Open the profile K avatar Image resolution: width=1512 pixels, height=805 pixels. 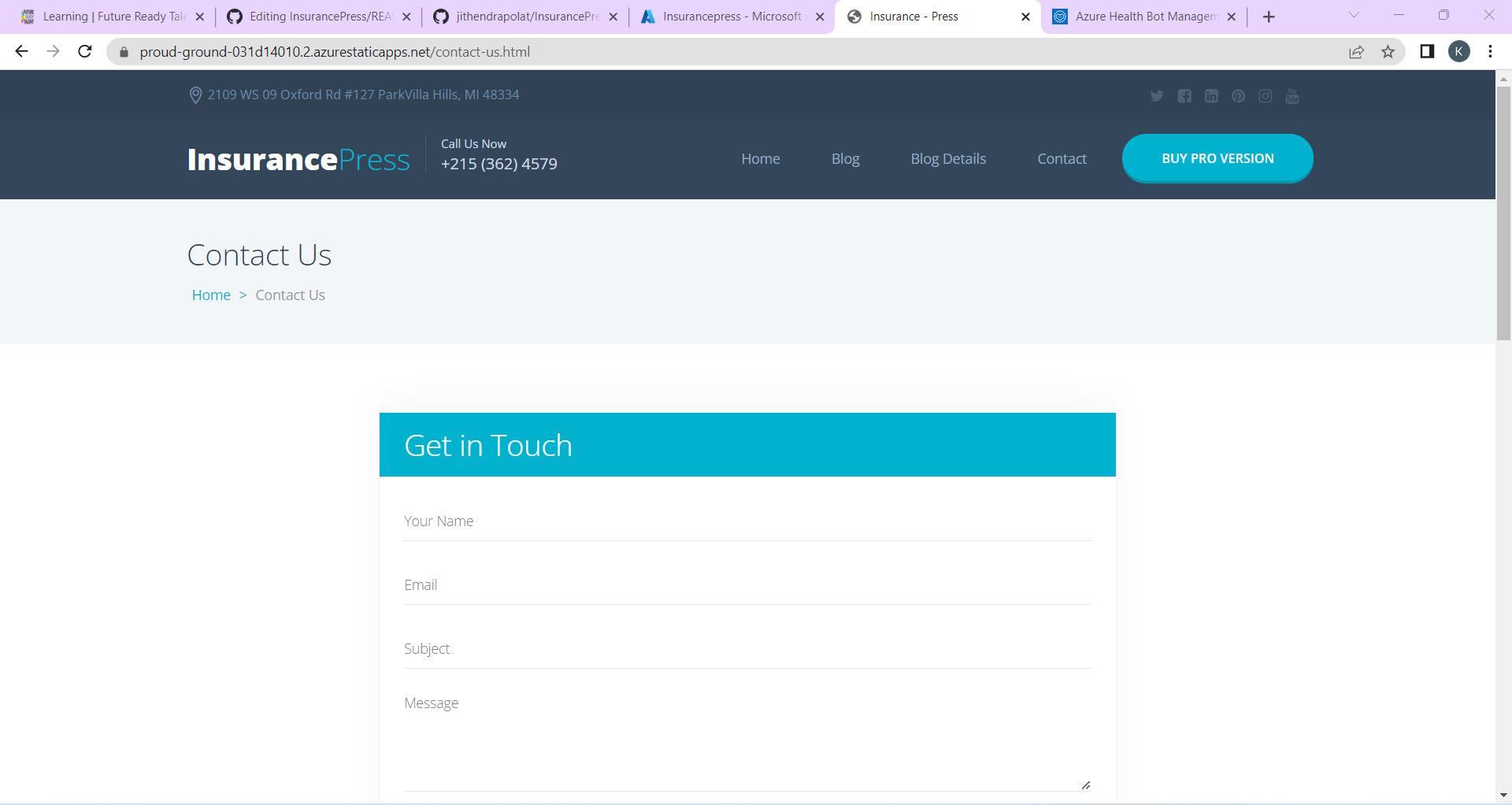[1459, 51]
